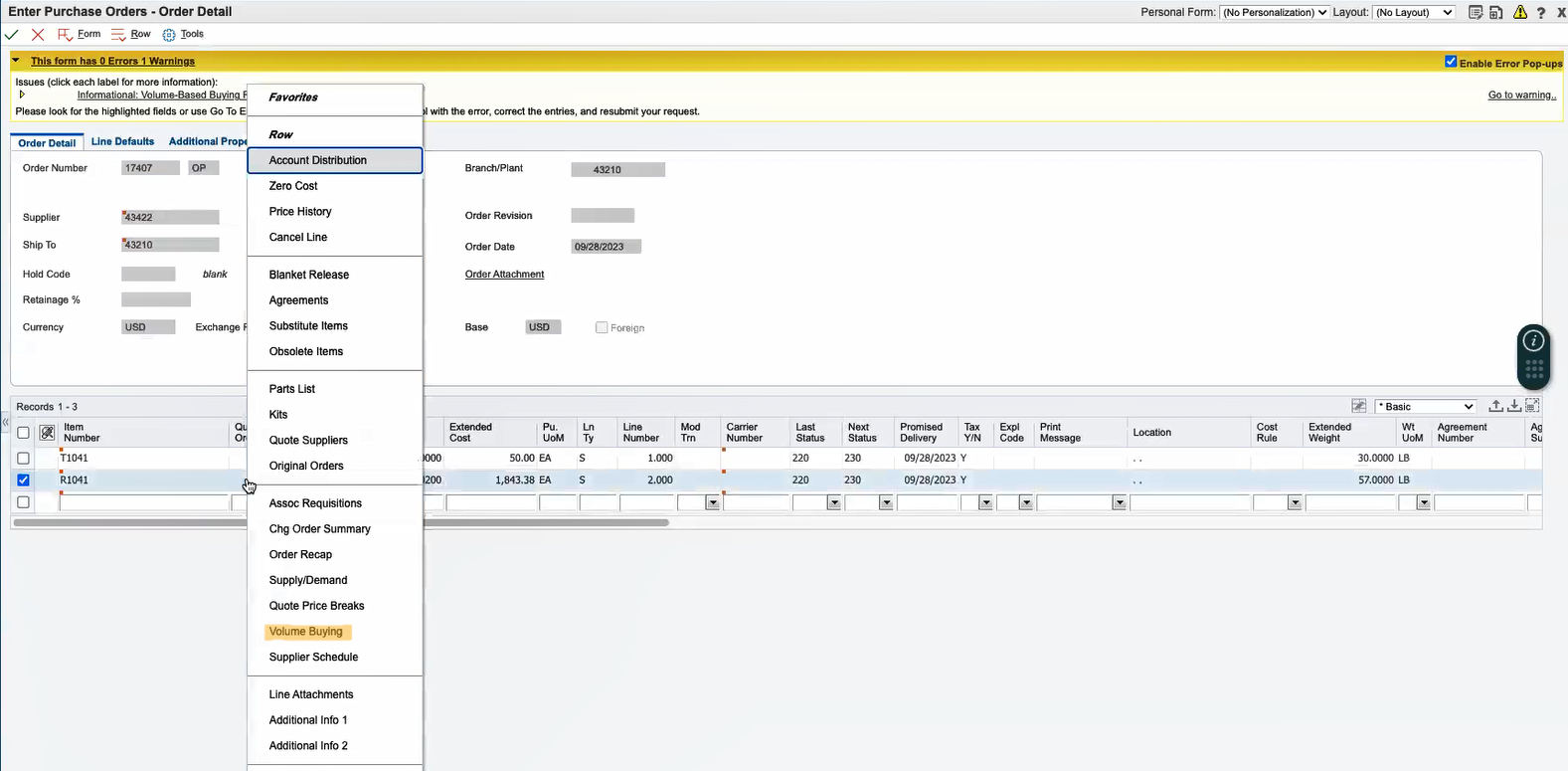Screen dimensions: 1568x771
Task: Switch to the Line Defaults tab
Action: 122,141
